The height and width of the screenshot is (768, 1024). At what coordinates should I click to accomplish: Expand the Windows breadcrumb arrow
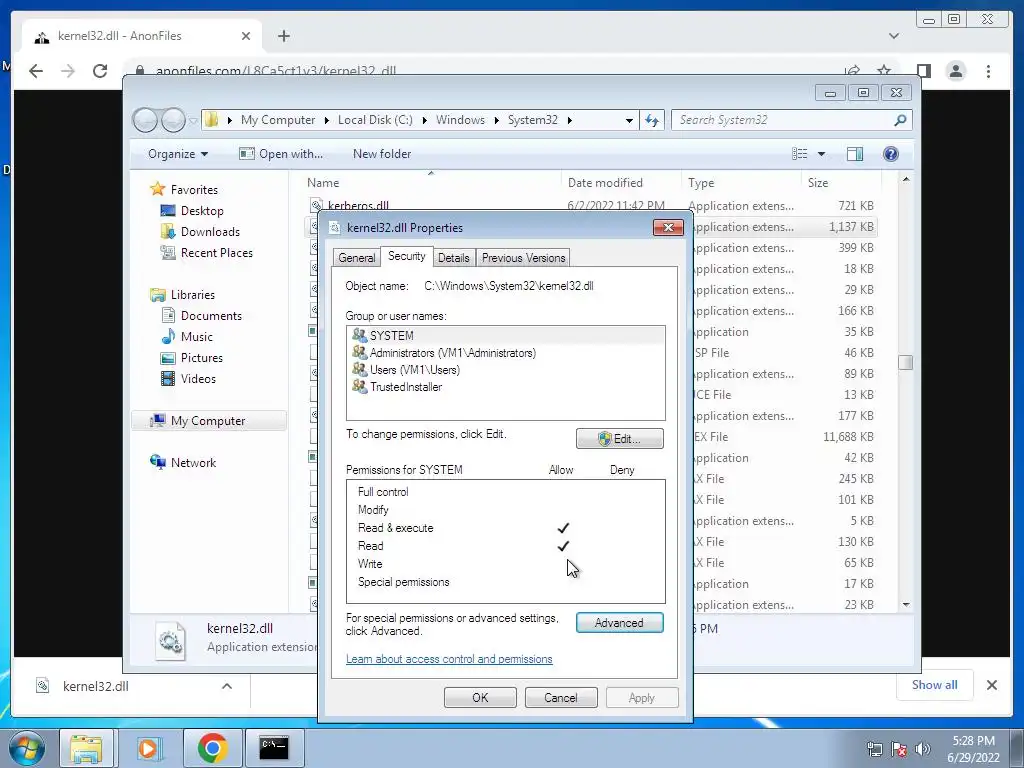(x=497, y=120)
